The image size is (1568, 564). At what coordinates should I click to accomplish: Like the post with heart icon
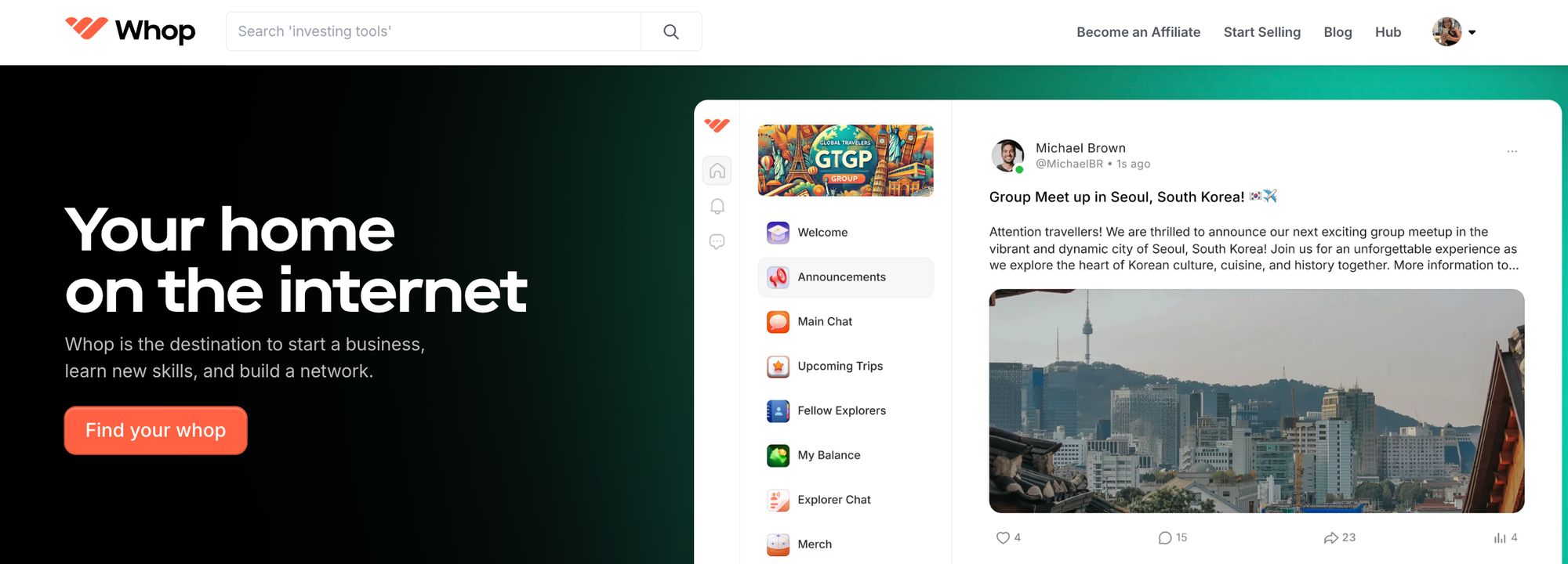[x=1003, y=537]
